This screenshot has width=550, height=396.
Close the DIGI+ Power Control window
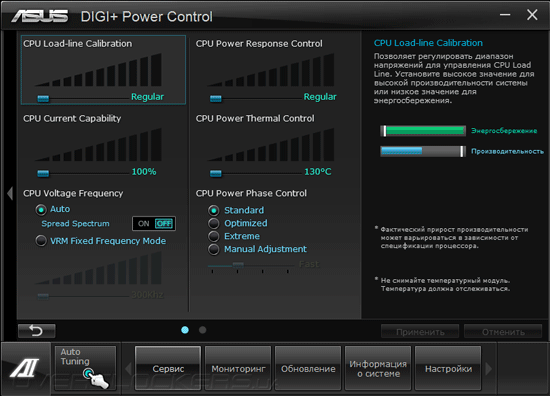click(x=532, y=15)
